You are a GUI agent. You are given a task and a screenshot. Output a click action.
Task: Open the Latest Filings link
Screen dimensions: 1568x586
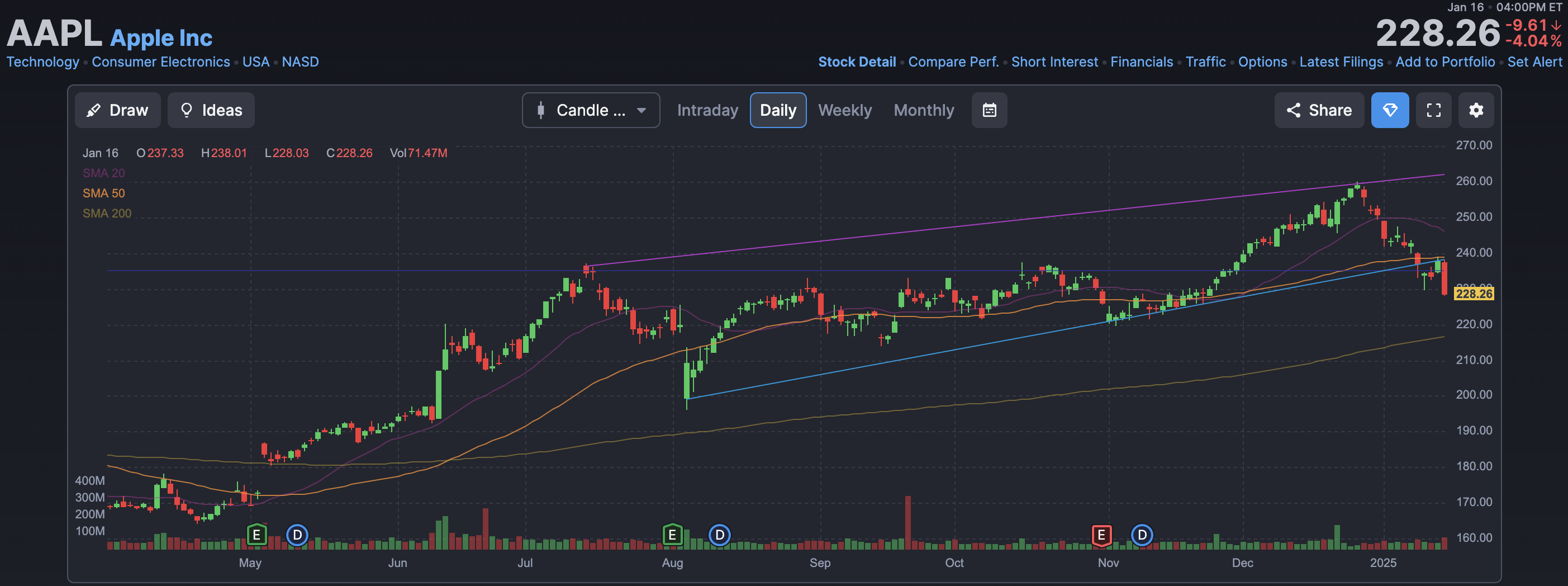pyautogui.click(x=1341, y=62)
